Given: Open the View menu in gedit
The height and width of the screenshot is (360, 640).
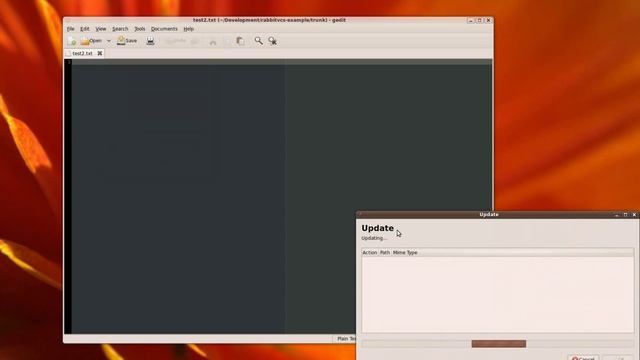Looking at the screenshot, I should 100,29.
